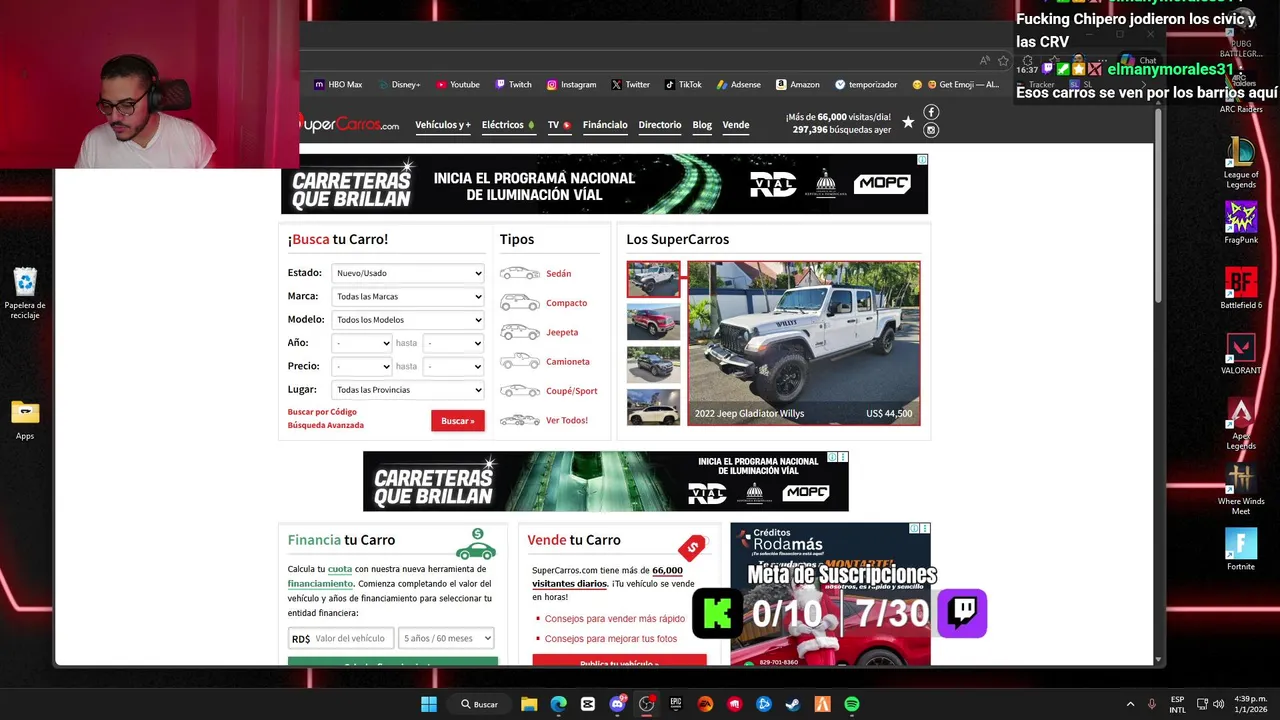Open the HBO Max bookmark

(x=338, y=85)
